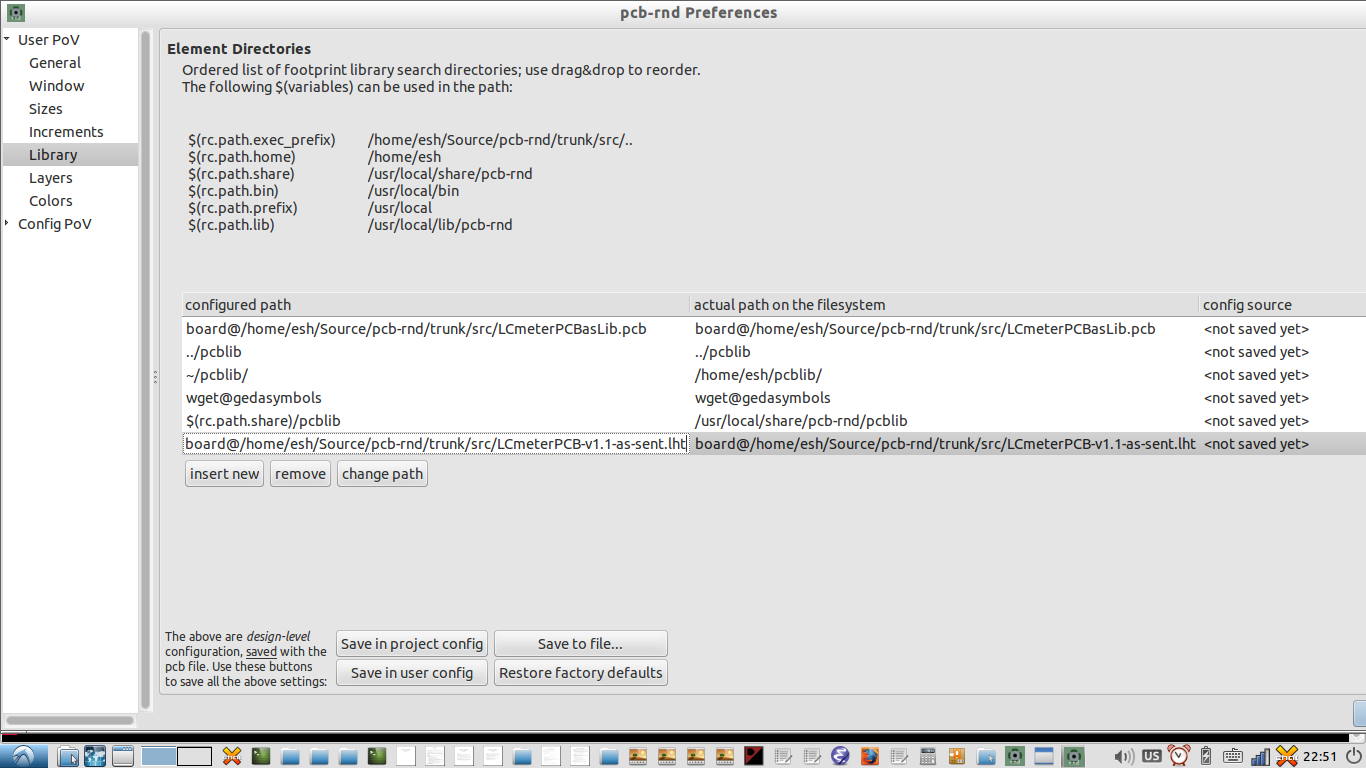Viewport: 1366px width, 768px height.
Task: Open the file manager from the taskbar
Action: point(68,757)
